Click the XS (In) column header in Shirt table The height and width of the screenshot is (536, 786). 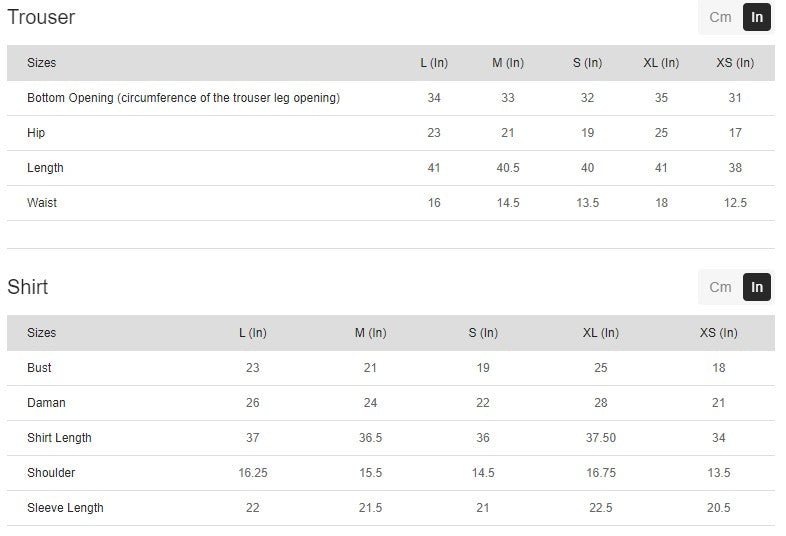pyautogui.click(x=719, y=333)
